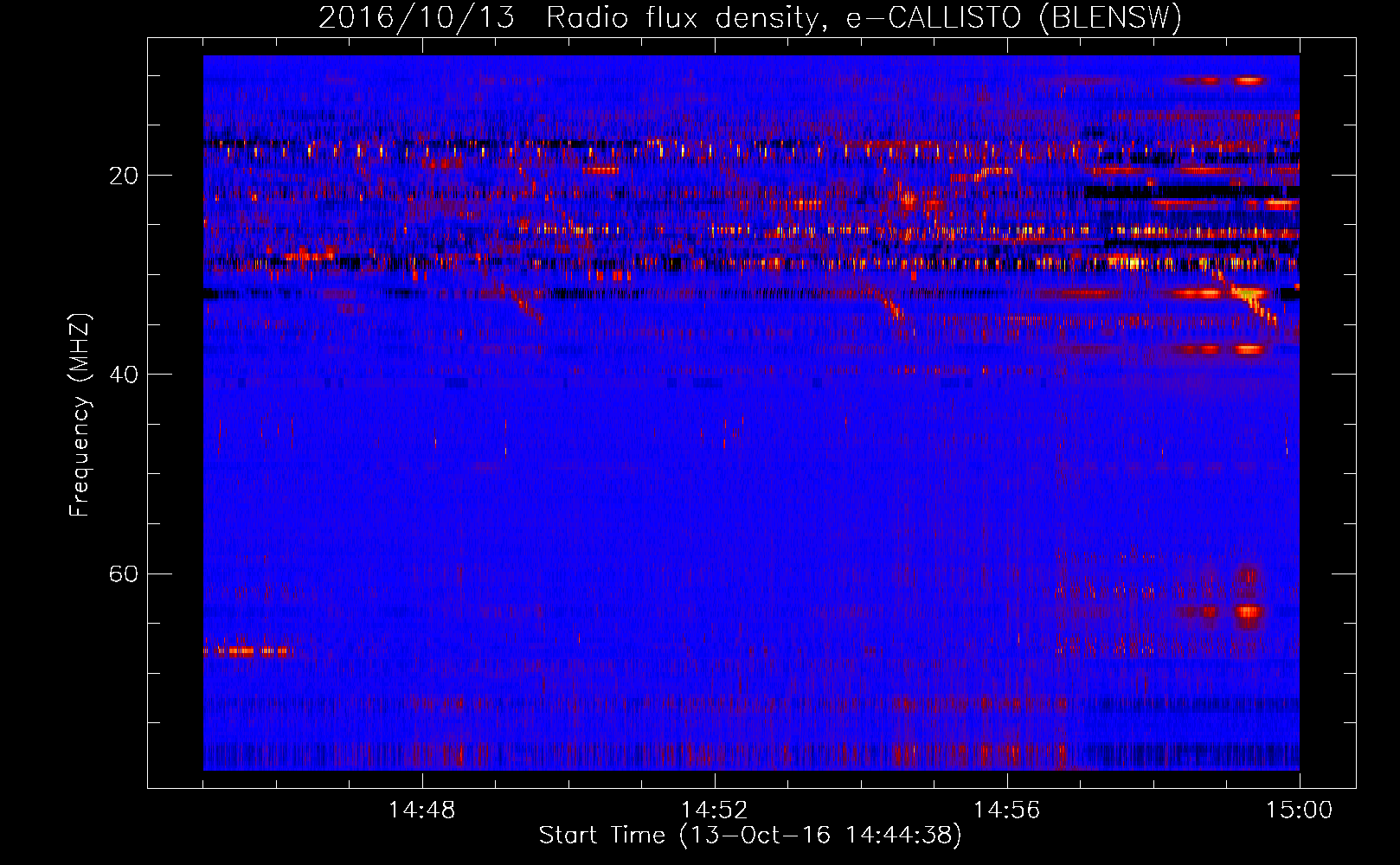
Task: Click the y-axis label 'Frequency (MHZ)'
Action: tap(80, 415)
